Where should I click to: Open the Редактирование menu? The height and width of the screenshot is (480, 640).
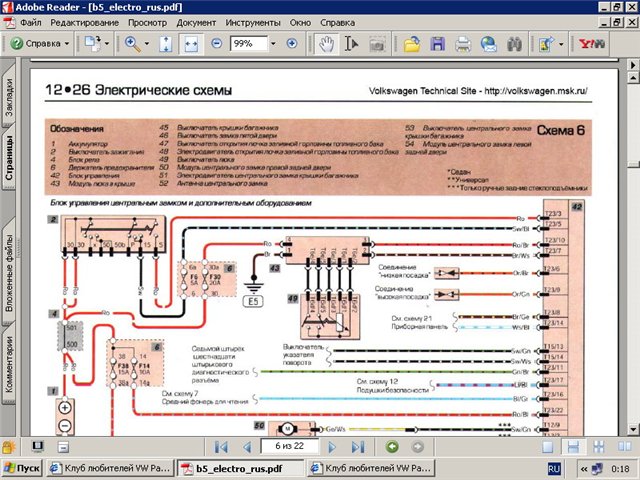(84, 23)
